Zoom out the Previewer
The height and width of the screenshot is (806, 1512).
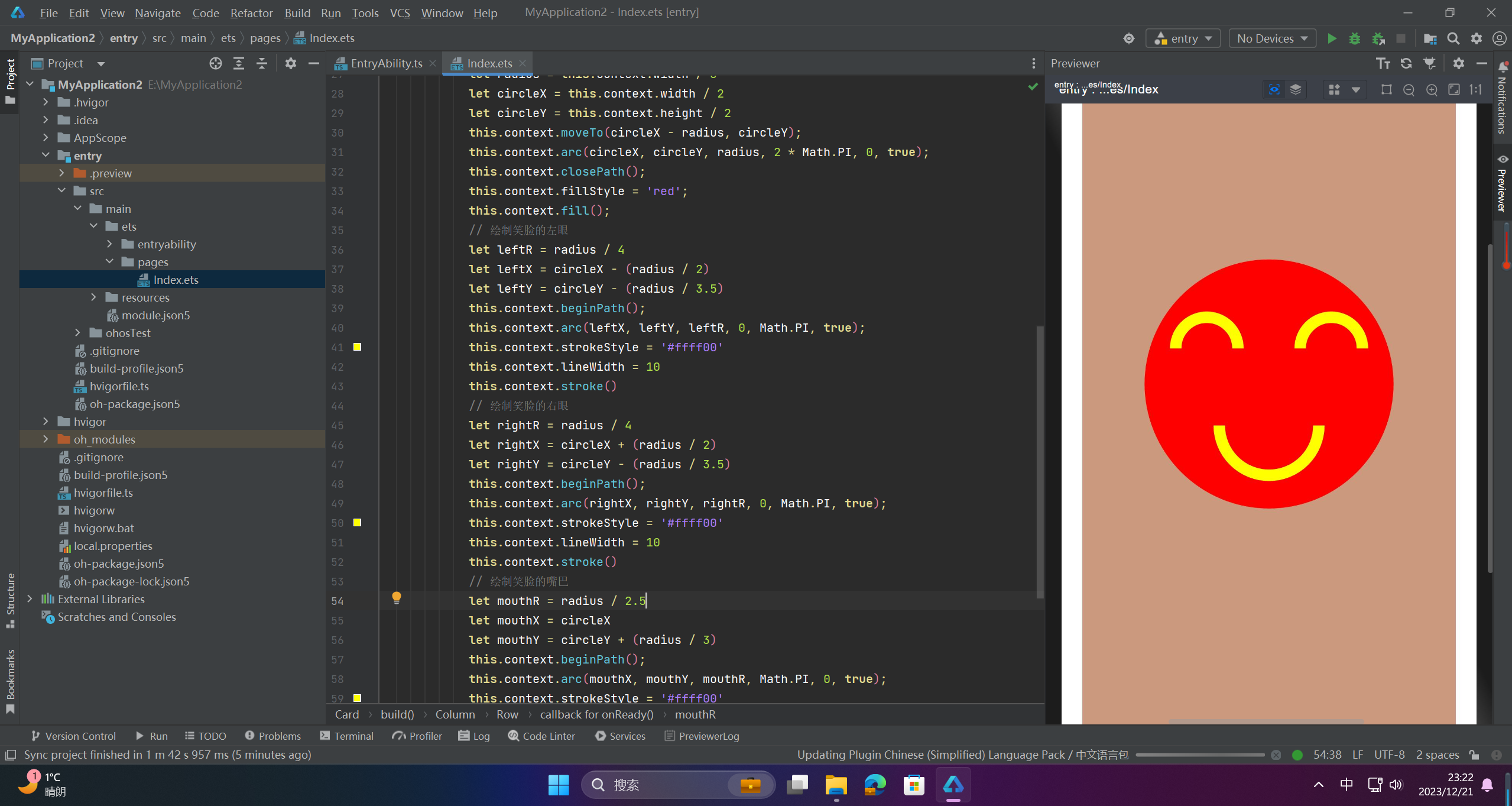[1409, 90]
